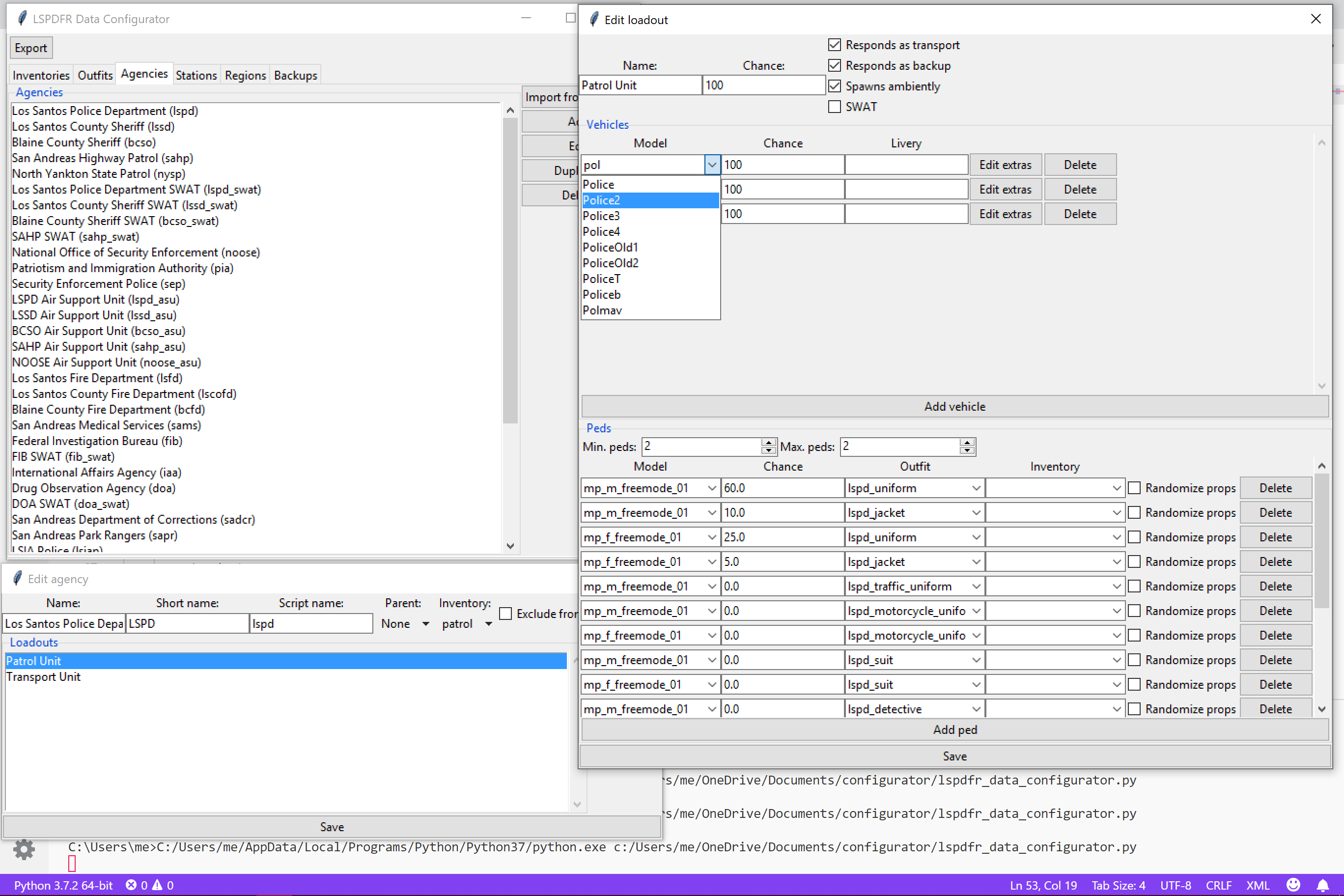Click the errors count icon in status bar
Screen dimensions: 1344x896
pos(132,885)
